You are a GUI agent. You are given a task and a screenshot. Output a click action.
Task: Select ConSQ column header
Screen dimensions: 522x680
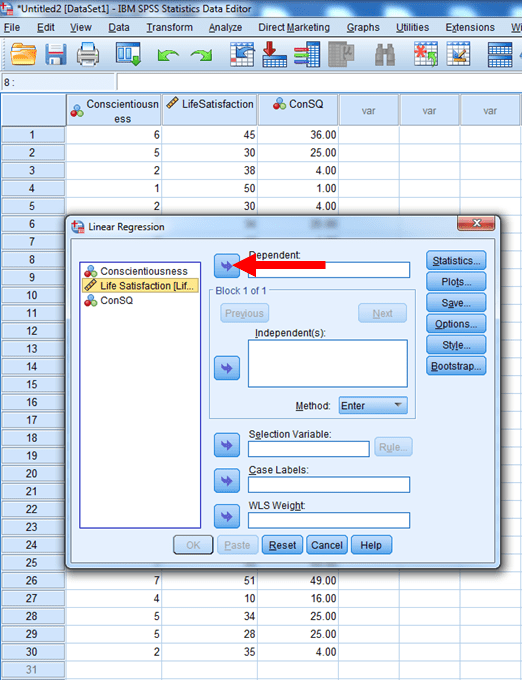tap(298, 110)
